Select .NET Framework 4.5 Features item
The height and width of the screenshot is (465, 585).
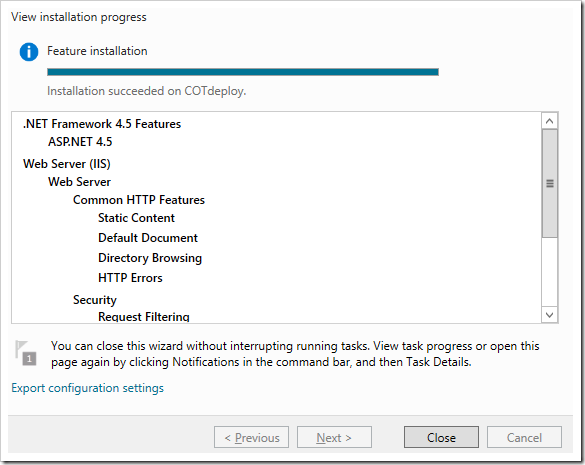[x=102, y=124]
